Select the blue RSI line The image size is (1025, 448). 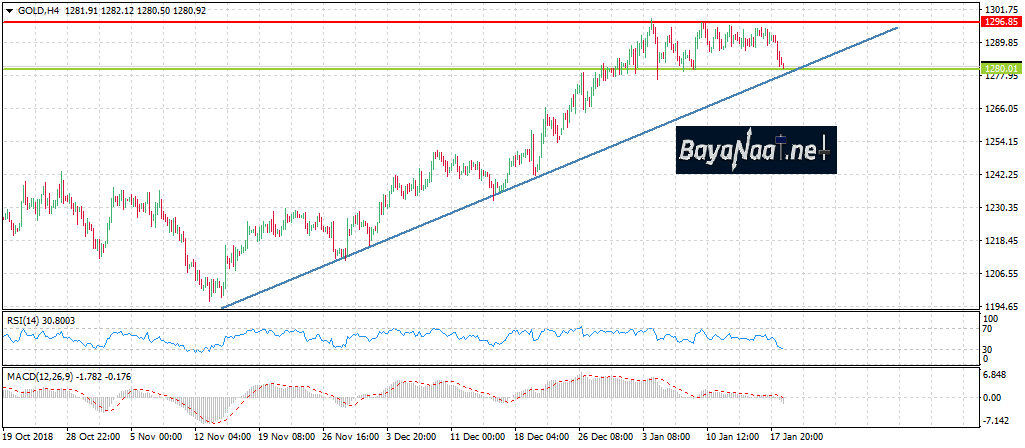point(400,333)
